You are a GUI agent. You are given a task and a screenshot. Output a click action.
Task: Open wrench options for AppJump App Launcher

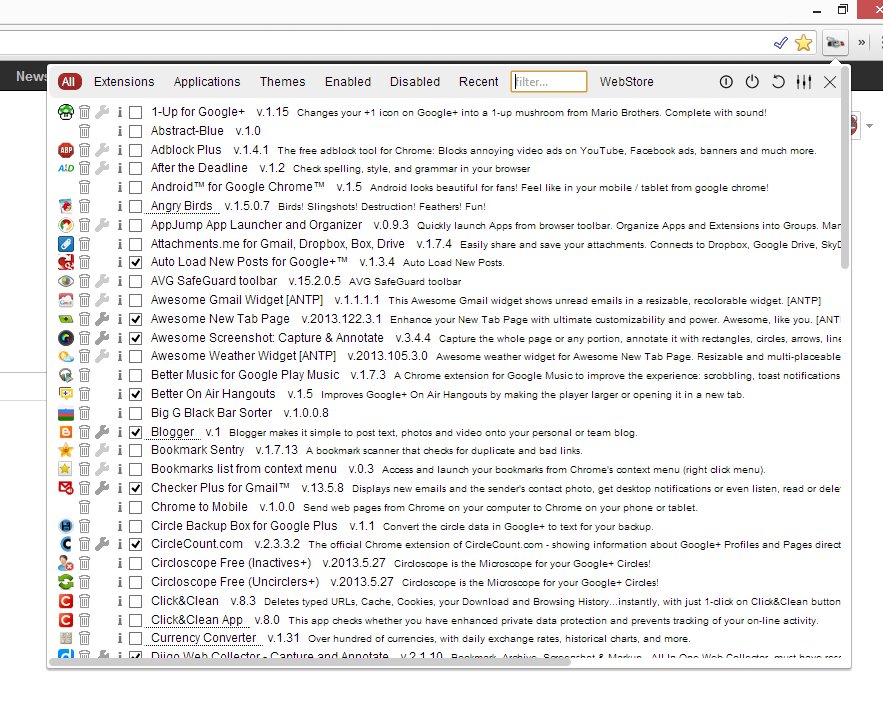102,225
